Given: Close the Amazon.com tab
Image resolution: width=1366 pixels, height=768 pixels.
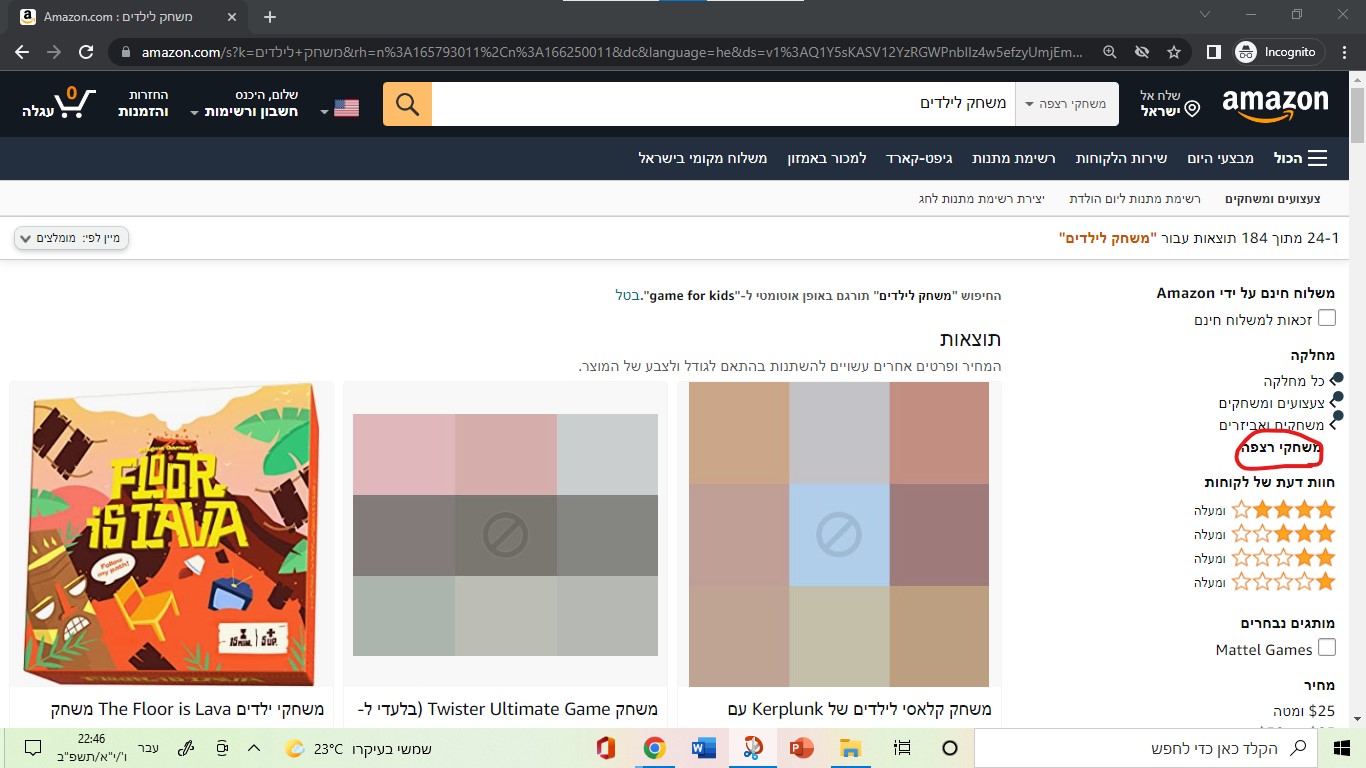Looking at the screenshot, I should (x=231, y=17).
